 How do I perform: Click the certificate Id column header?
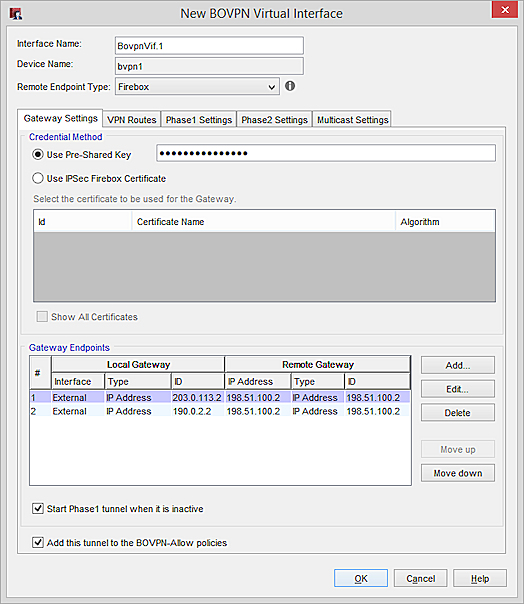[x=82, y=221]
